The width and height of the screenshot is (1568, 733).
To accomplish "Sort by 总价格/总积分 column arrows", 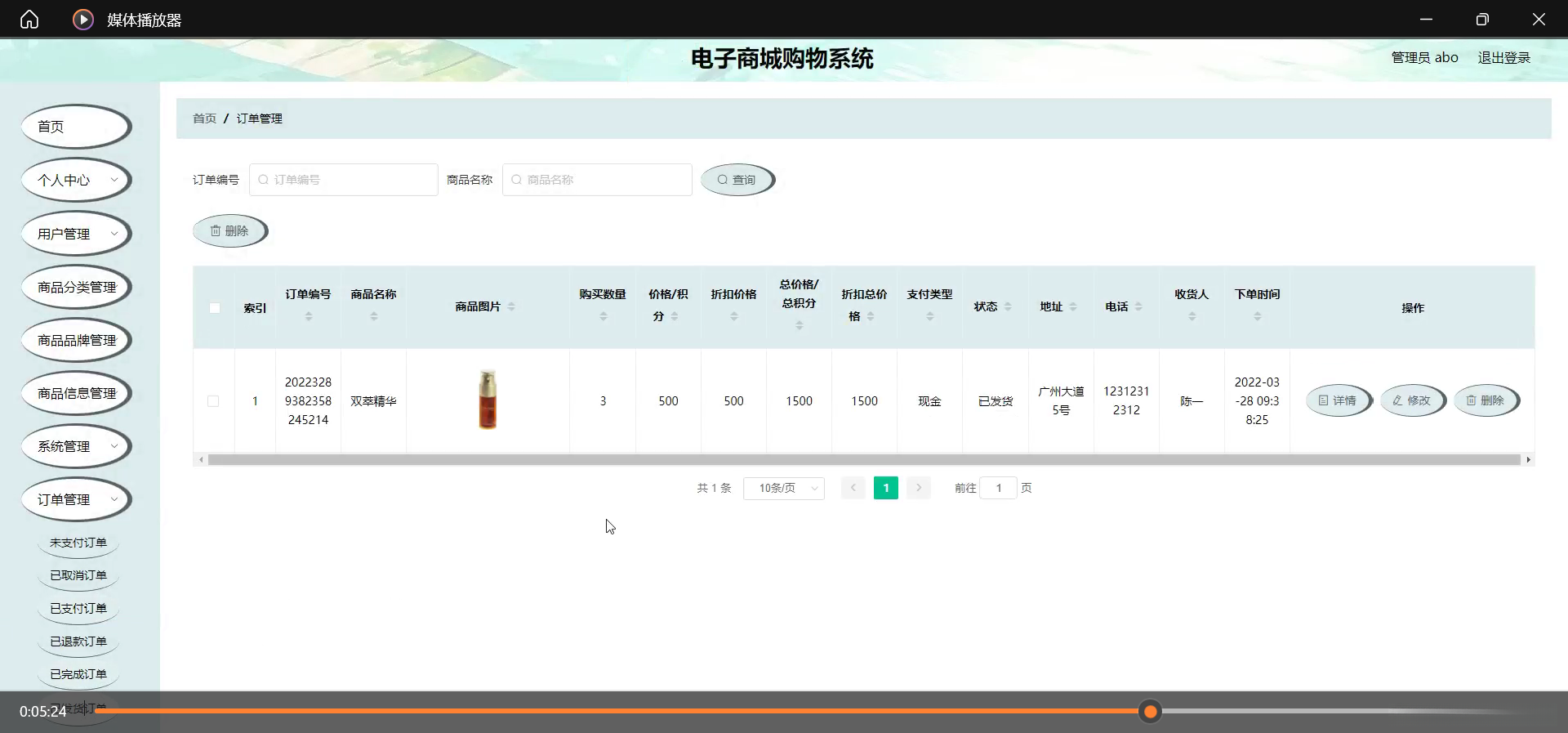I will click(x=800, y=325).
